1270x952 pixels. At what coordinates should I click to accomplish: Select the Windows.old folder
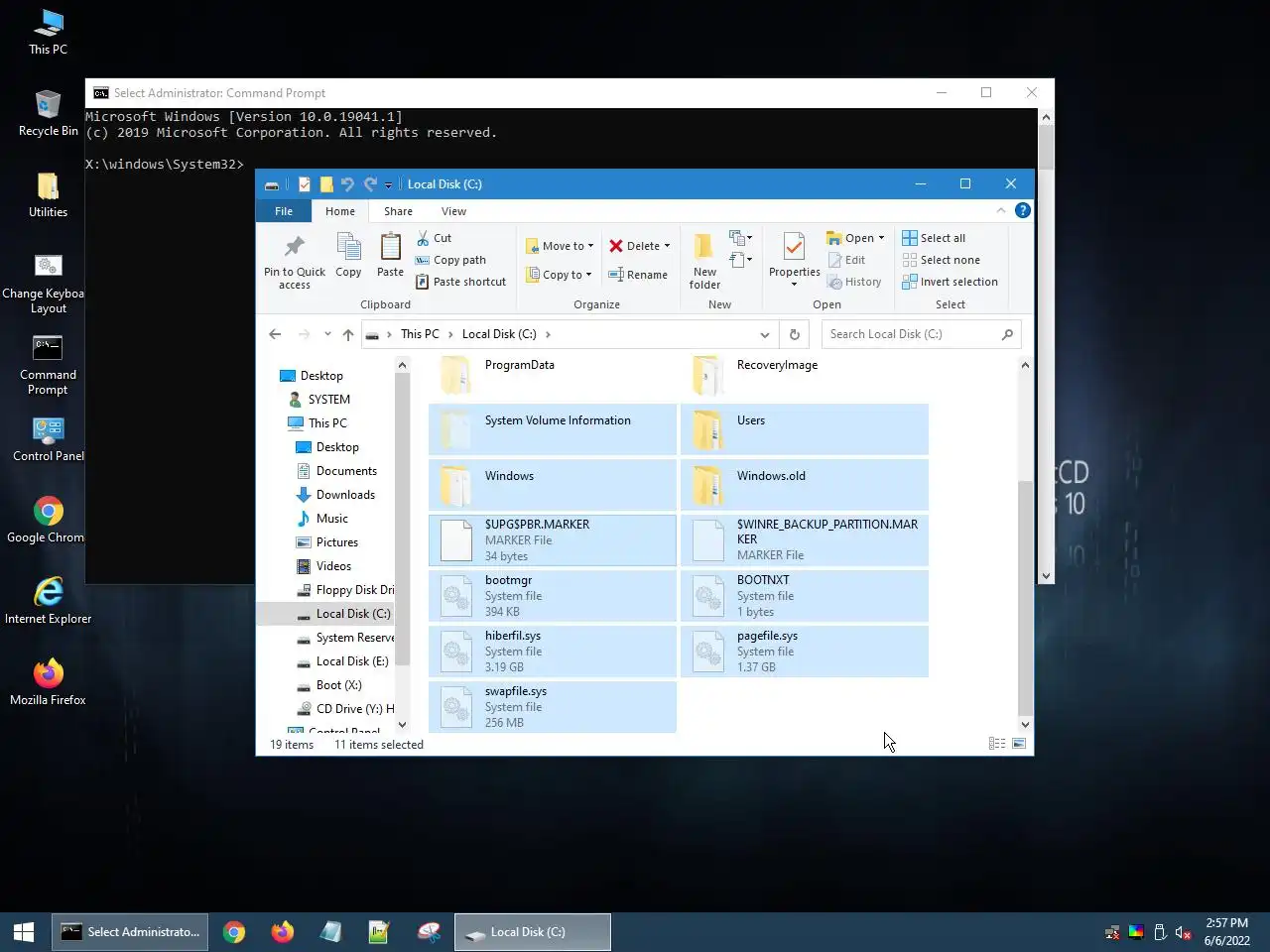(805, 484)
